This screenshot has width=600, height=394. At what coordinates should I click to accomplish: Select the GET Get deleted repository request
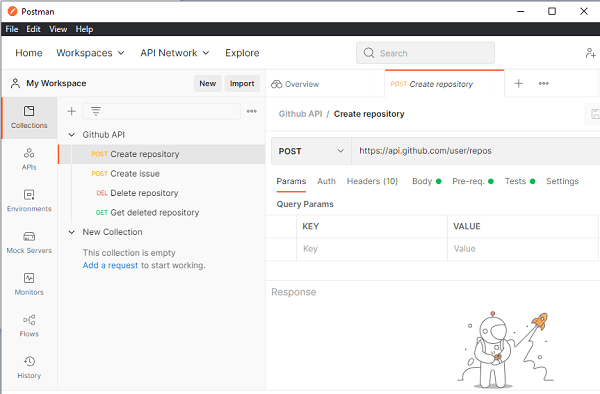(161, 213)
